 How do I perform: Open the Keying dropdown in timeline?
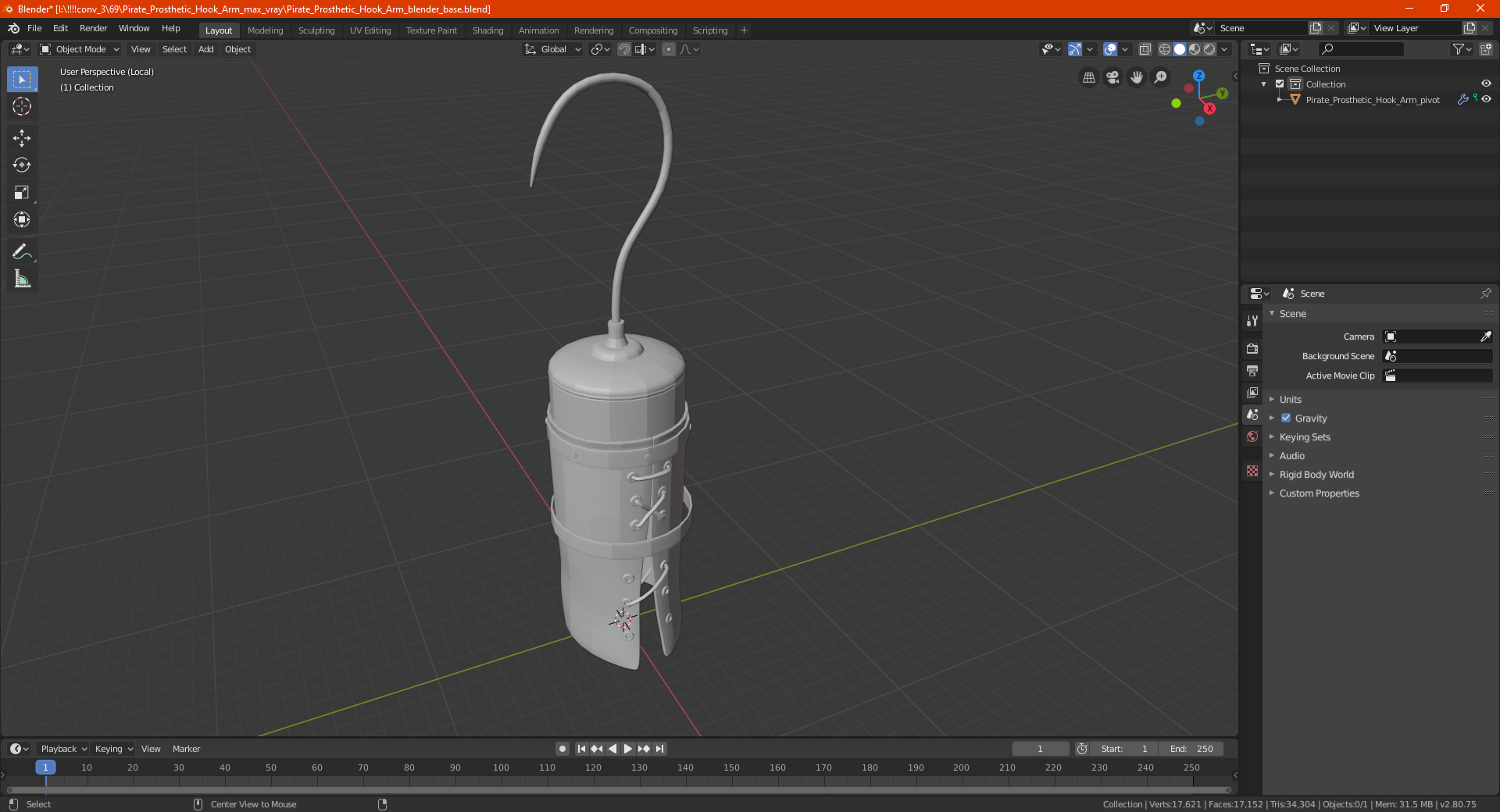113,749
